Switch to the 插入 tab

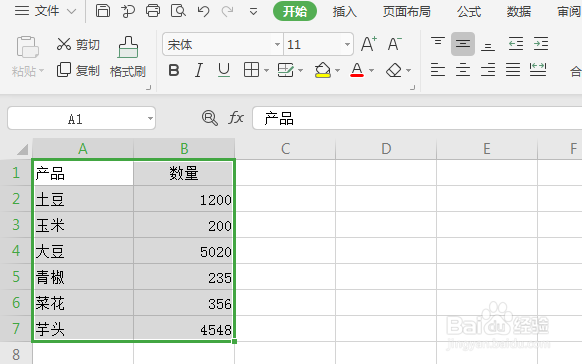tap(345, 12)
